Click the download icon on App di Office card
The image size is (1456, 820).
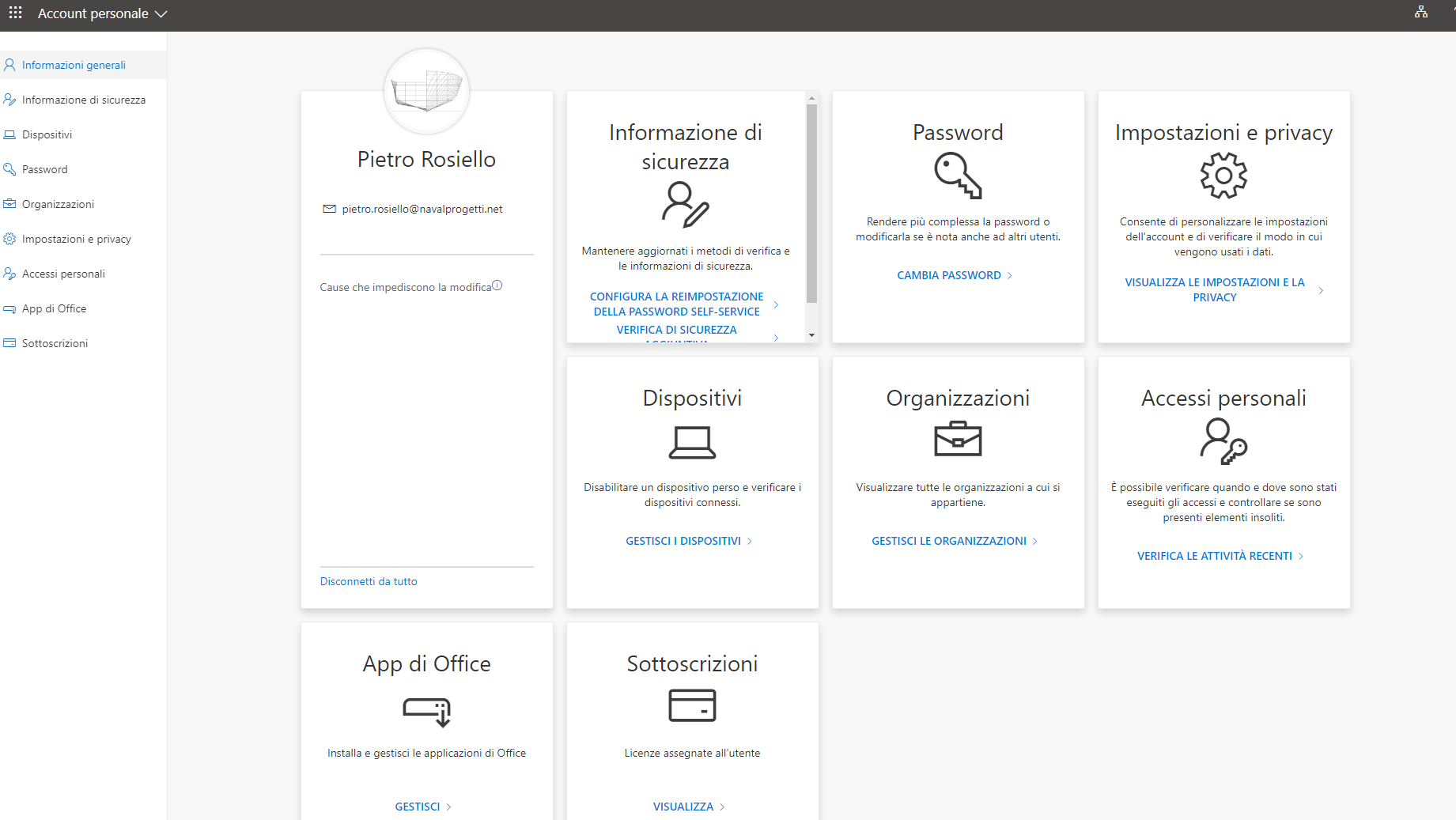(427, 711)
